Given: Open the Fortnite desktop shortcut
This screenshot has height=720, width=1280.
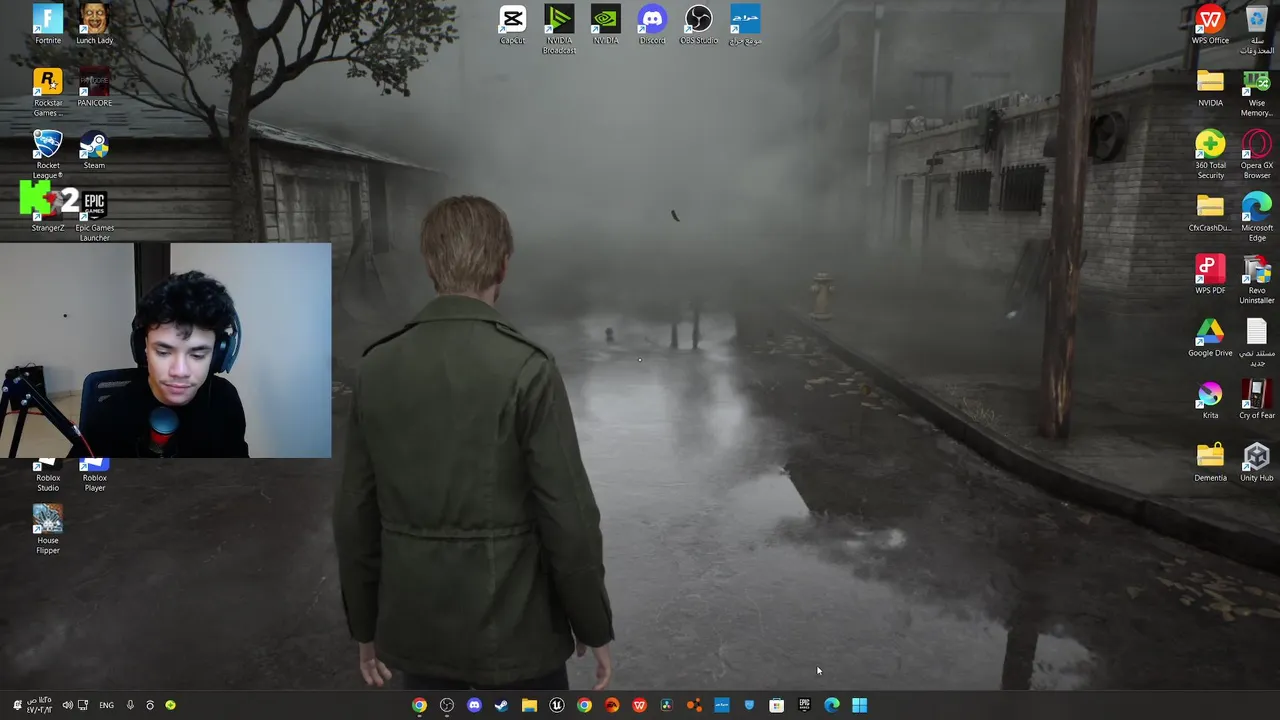Looking at the screenshot, I should pos(48,24).
